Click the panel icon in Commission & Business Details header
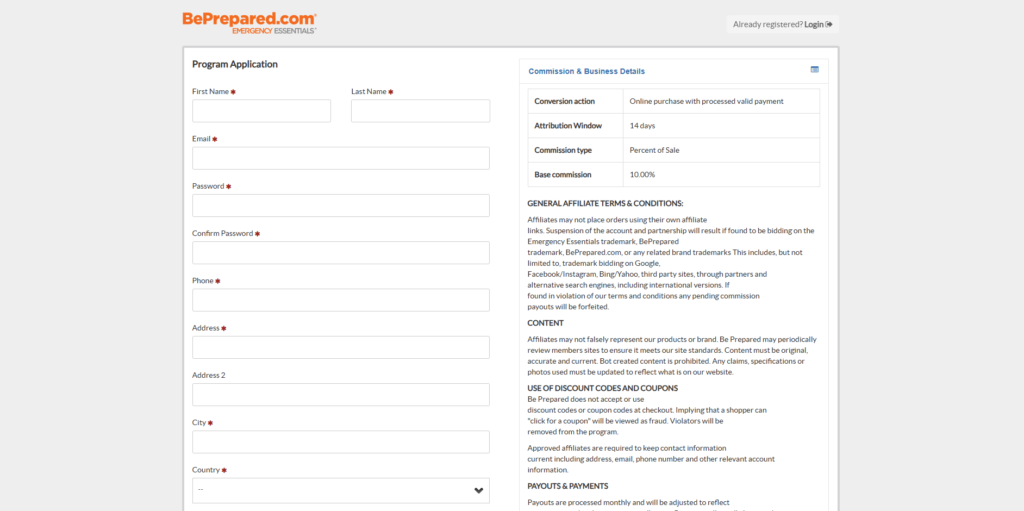Image resolution: width=1024 pixels, height=511 pixels. click(814, 70)
